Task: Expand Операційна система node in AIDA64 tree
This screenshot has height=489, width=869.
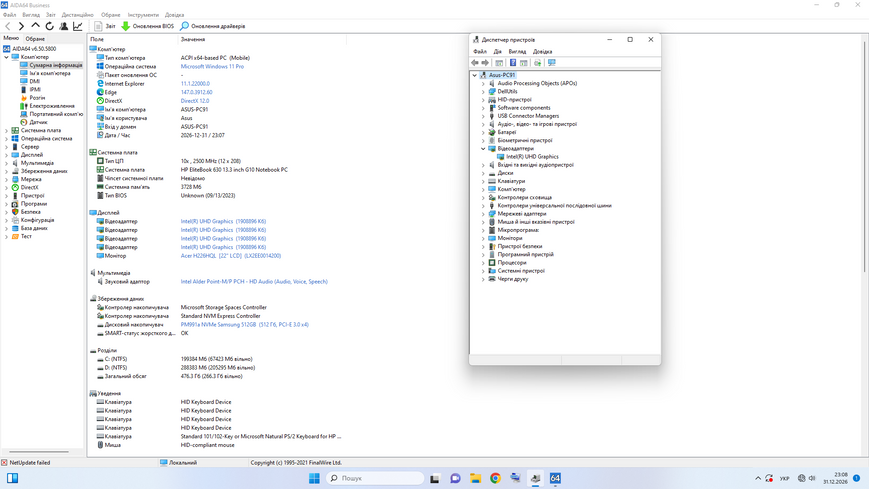Action: tap(7, 139)
